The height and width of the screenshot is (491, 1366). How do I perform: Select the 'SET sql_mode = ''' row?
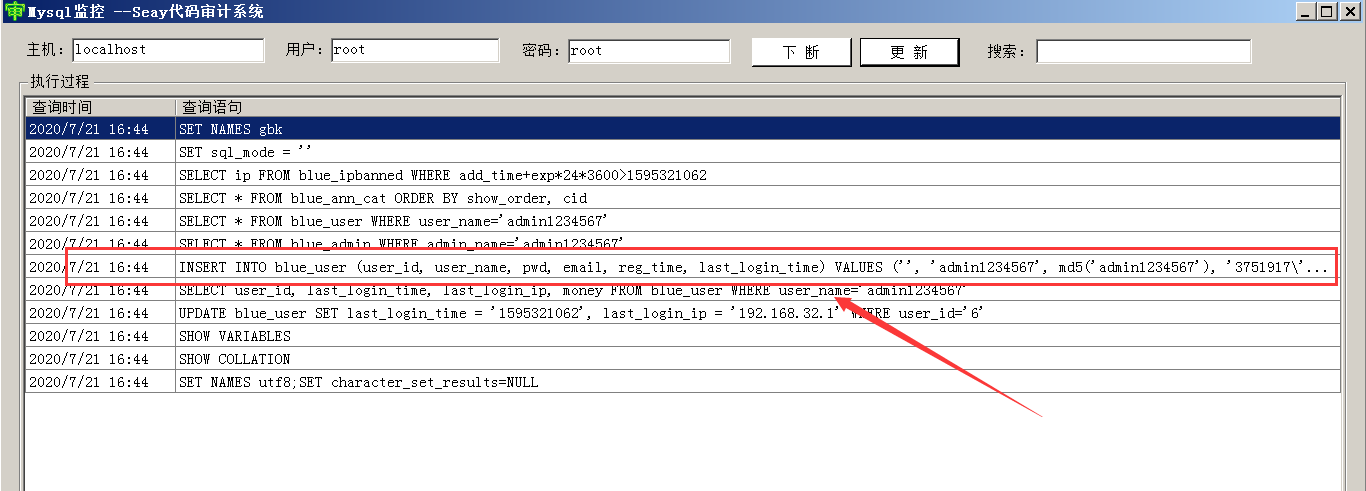click(683, 152)
